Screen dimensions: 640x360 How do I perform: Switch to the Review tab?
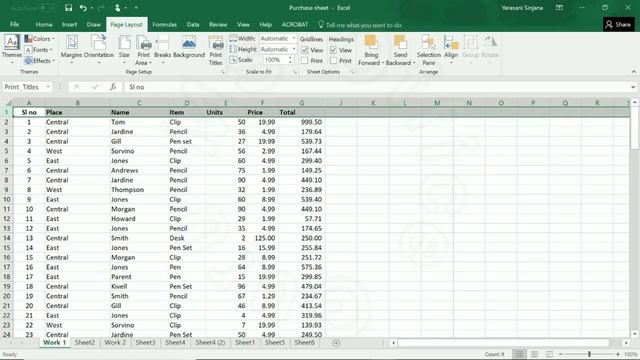coord(218,24)
